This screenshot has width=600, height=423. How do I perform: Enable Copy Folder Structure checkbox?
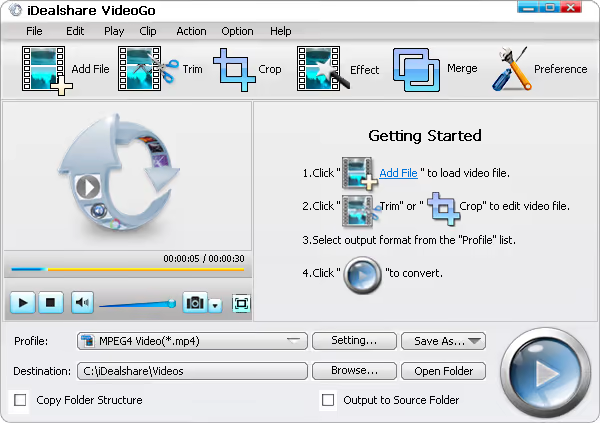tap(21, 400)
